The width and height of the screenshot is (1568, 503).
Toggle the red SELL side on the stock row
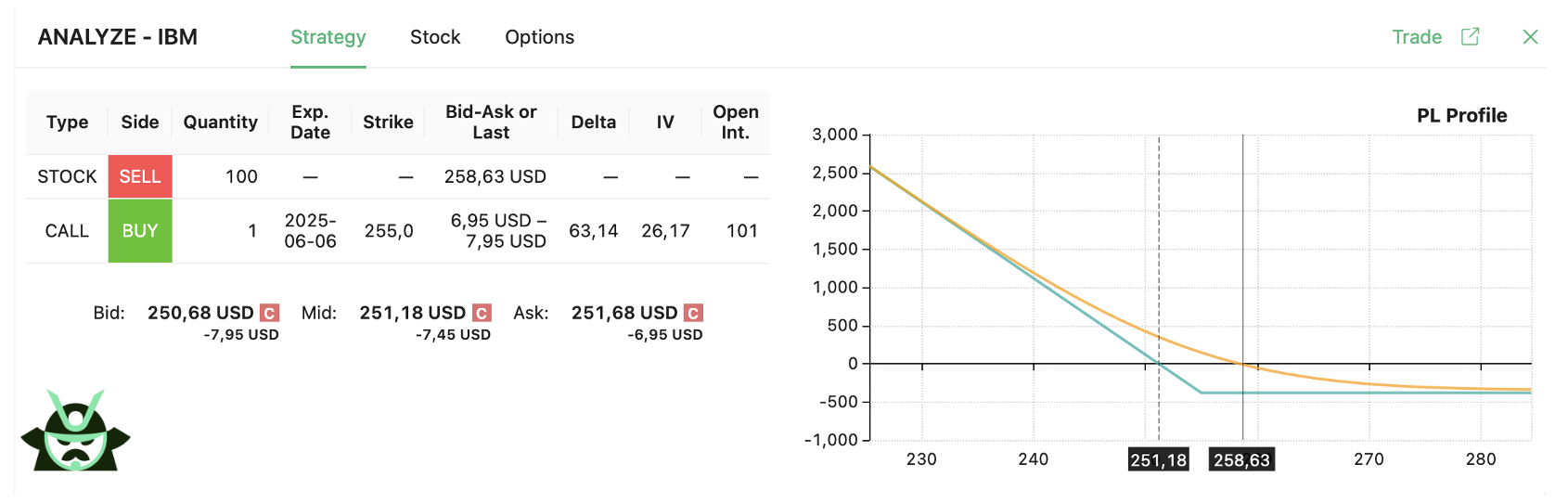coord(140,176)
